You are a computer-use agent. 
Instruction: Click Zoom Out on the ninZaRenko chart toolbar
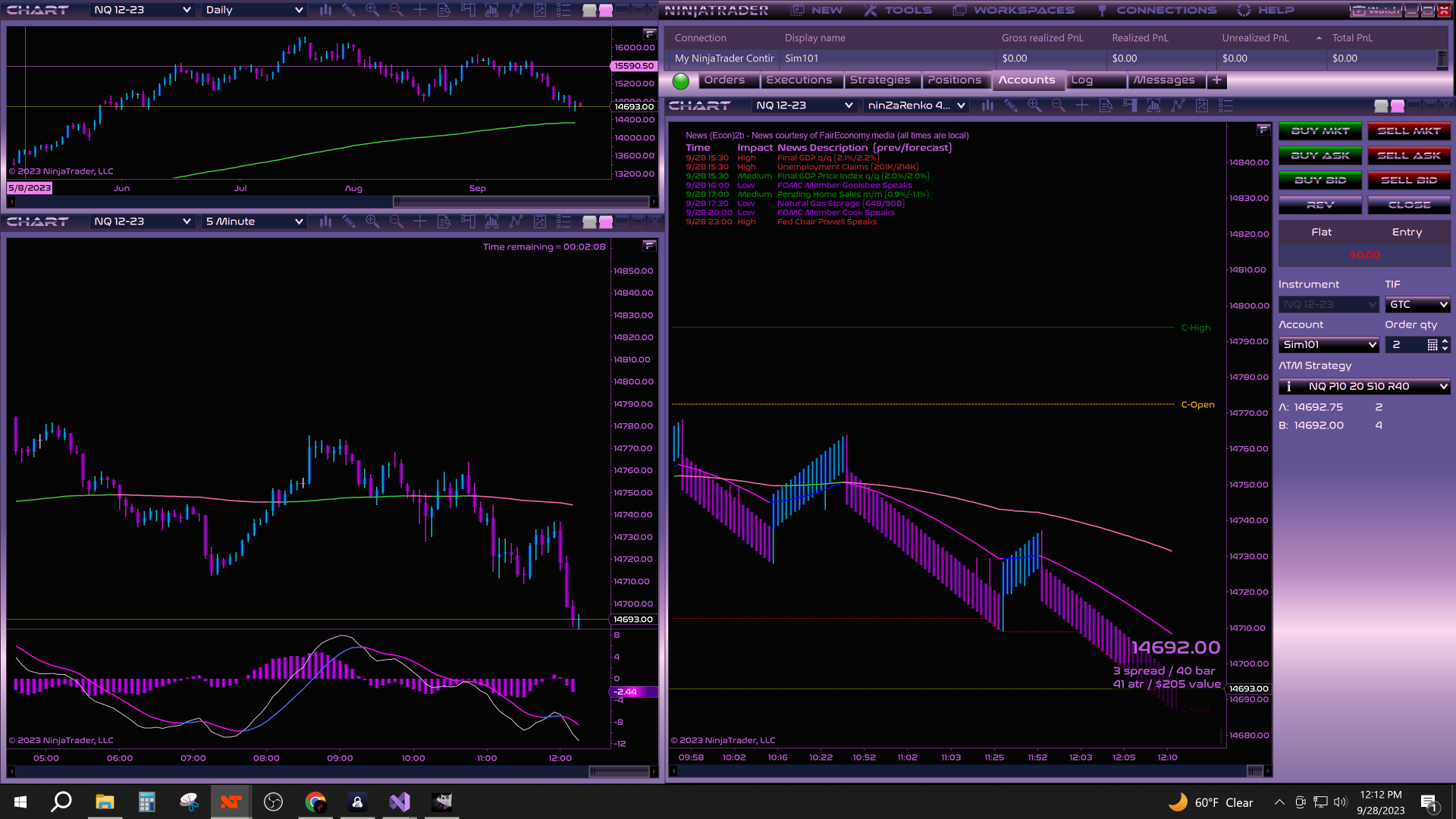1059,105
